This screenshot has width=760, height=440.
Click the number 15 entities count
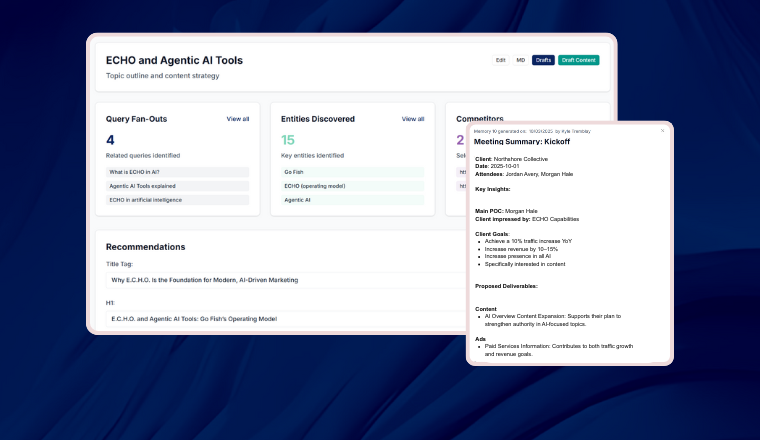coord(288,140)
